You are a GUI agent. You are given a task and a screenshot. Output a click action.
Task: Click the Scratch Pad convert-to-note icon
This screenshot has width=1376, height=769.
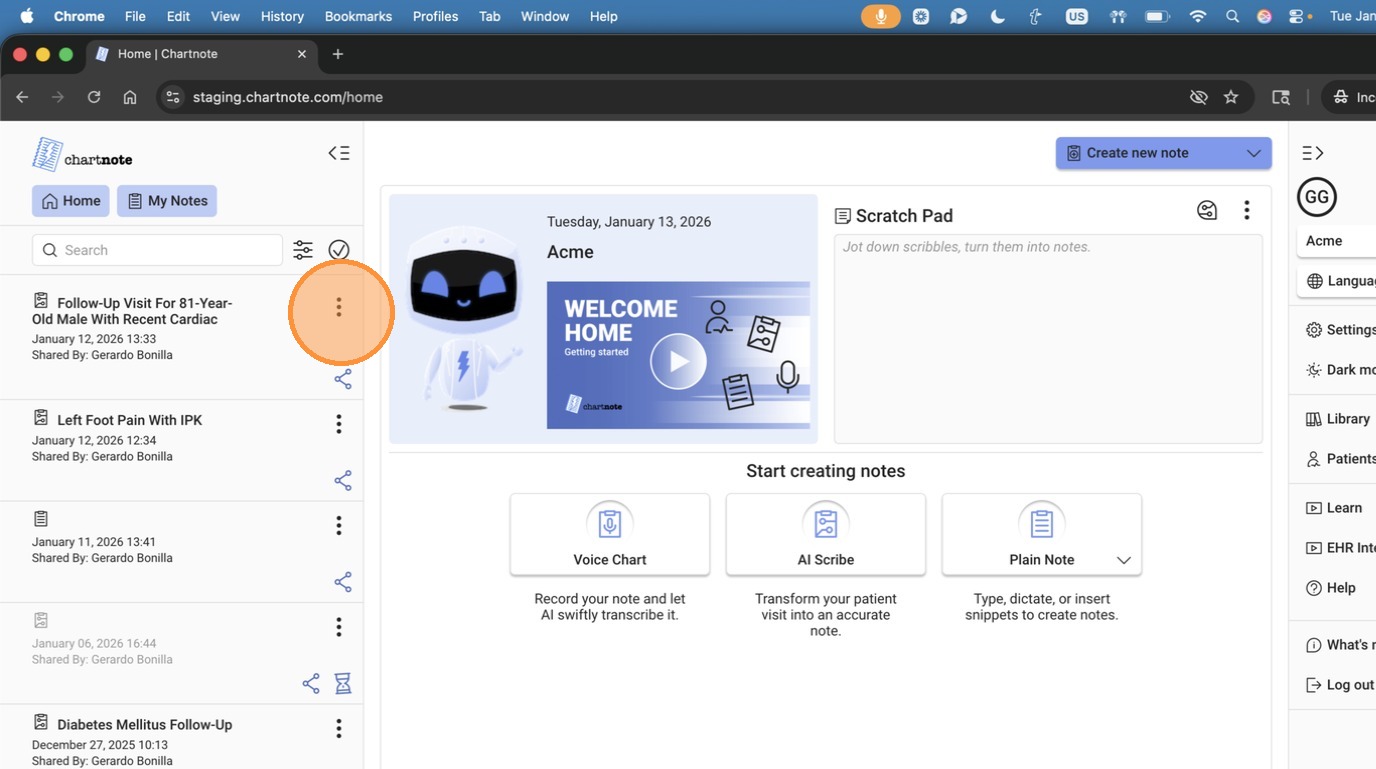1207,210
